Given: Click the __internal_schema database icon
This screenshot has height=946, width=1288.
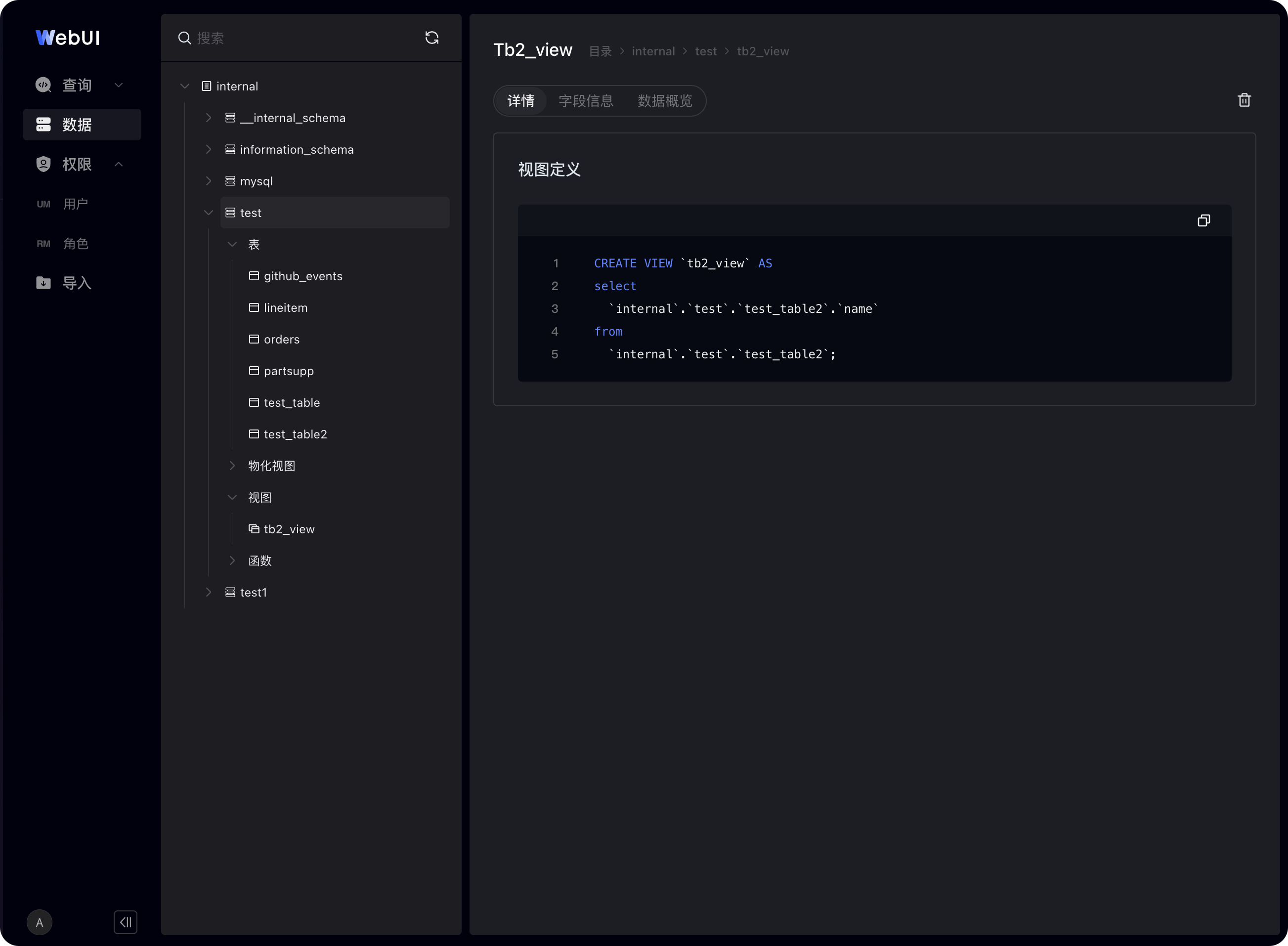Looking at the screenshot, I should click(x=230, y=118).
